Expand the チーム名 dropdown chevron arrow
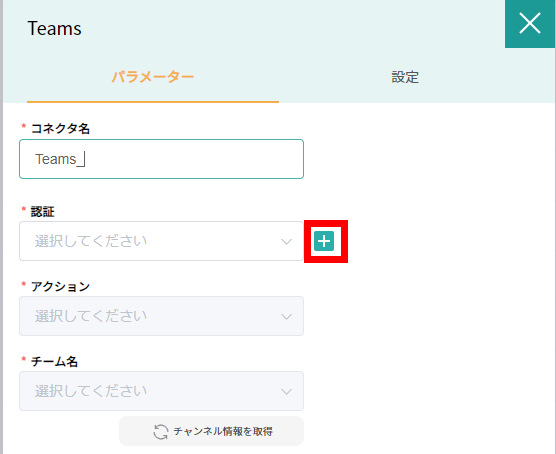The image size is (556, 454). coord(286,392)
